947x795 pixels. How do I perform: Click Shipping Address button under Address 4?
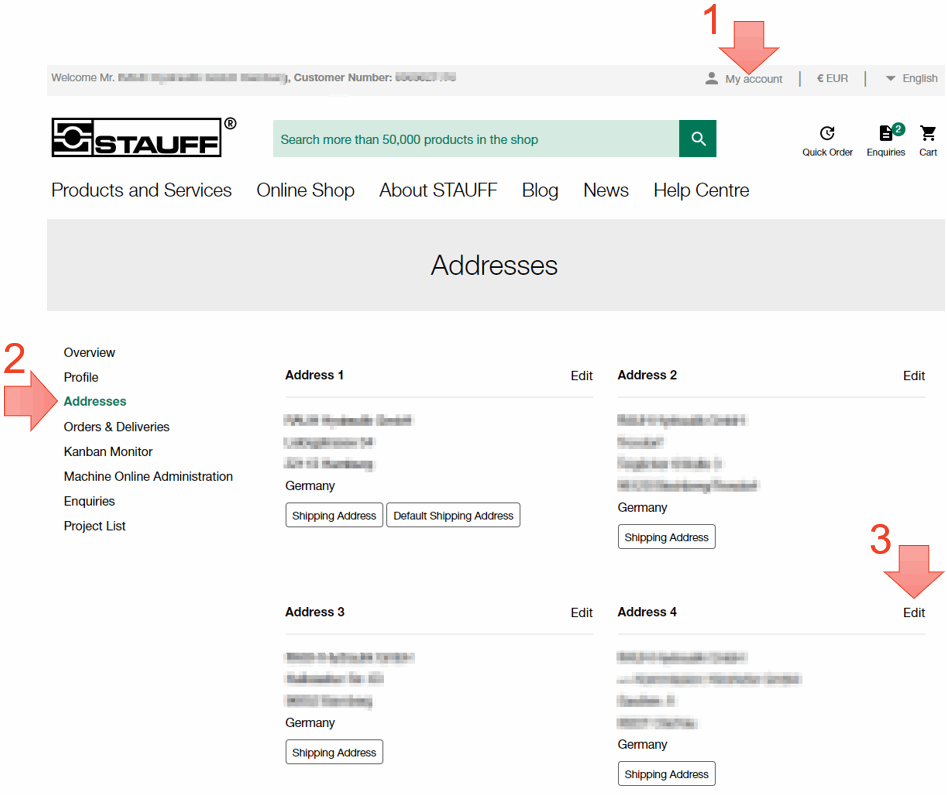coord(666,774)
